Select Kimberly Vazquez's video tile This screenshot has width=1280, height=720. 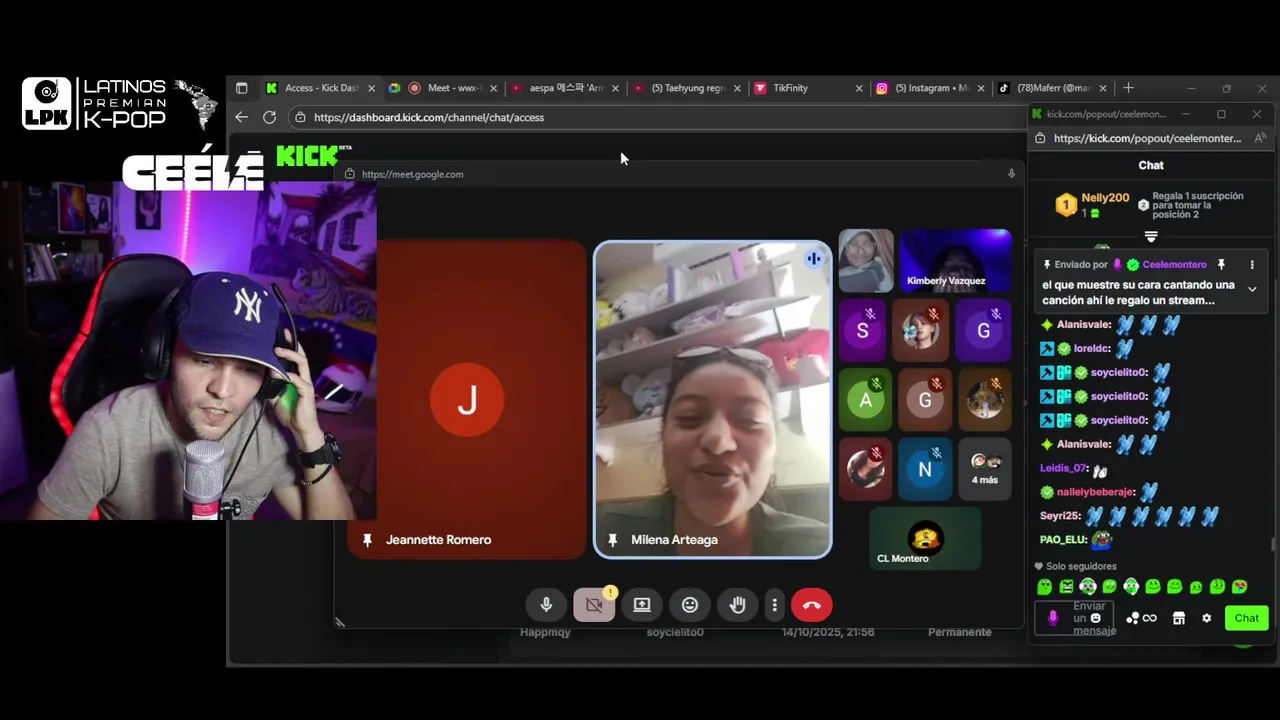coord(955,260)
